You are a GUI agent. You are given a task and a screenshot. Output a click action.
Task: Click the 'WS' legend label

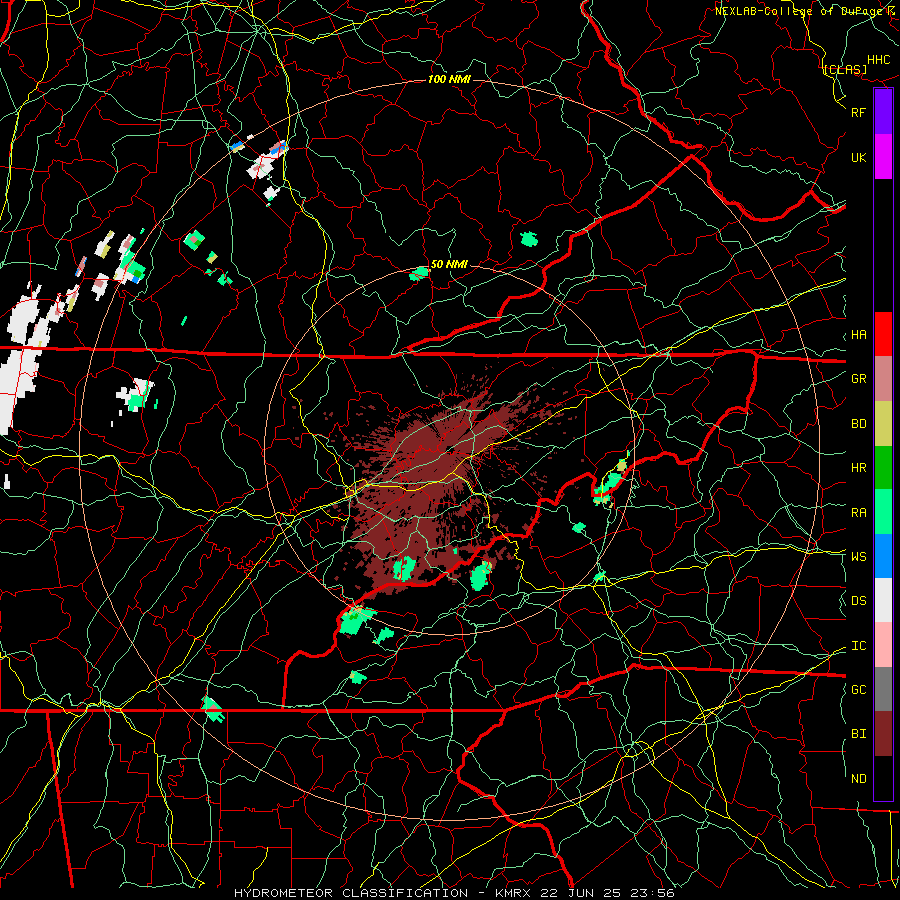[858, 556]
